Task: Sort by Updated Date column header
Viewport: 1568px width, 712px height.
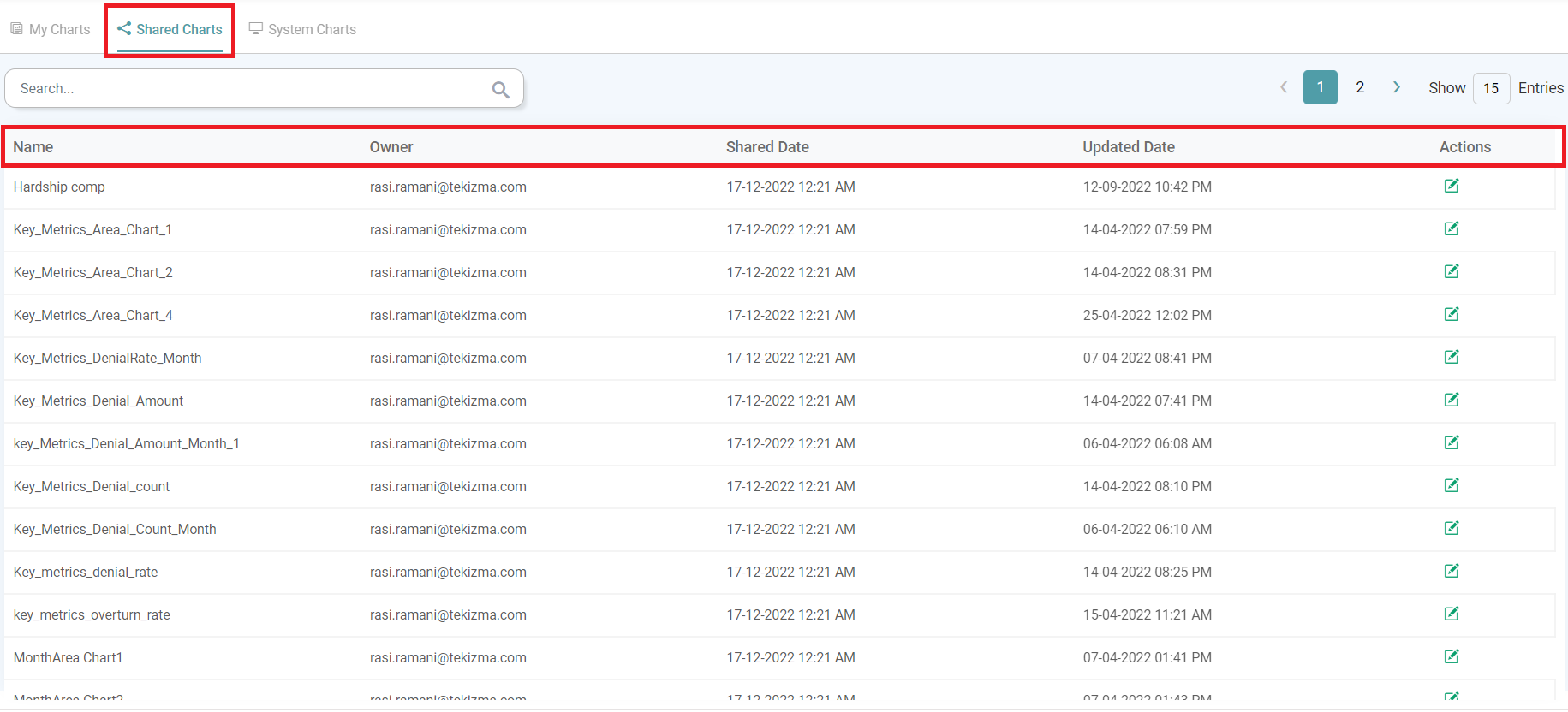Action: [x=1128, y=147]
